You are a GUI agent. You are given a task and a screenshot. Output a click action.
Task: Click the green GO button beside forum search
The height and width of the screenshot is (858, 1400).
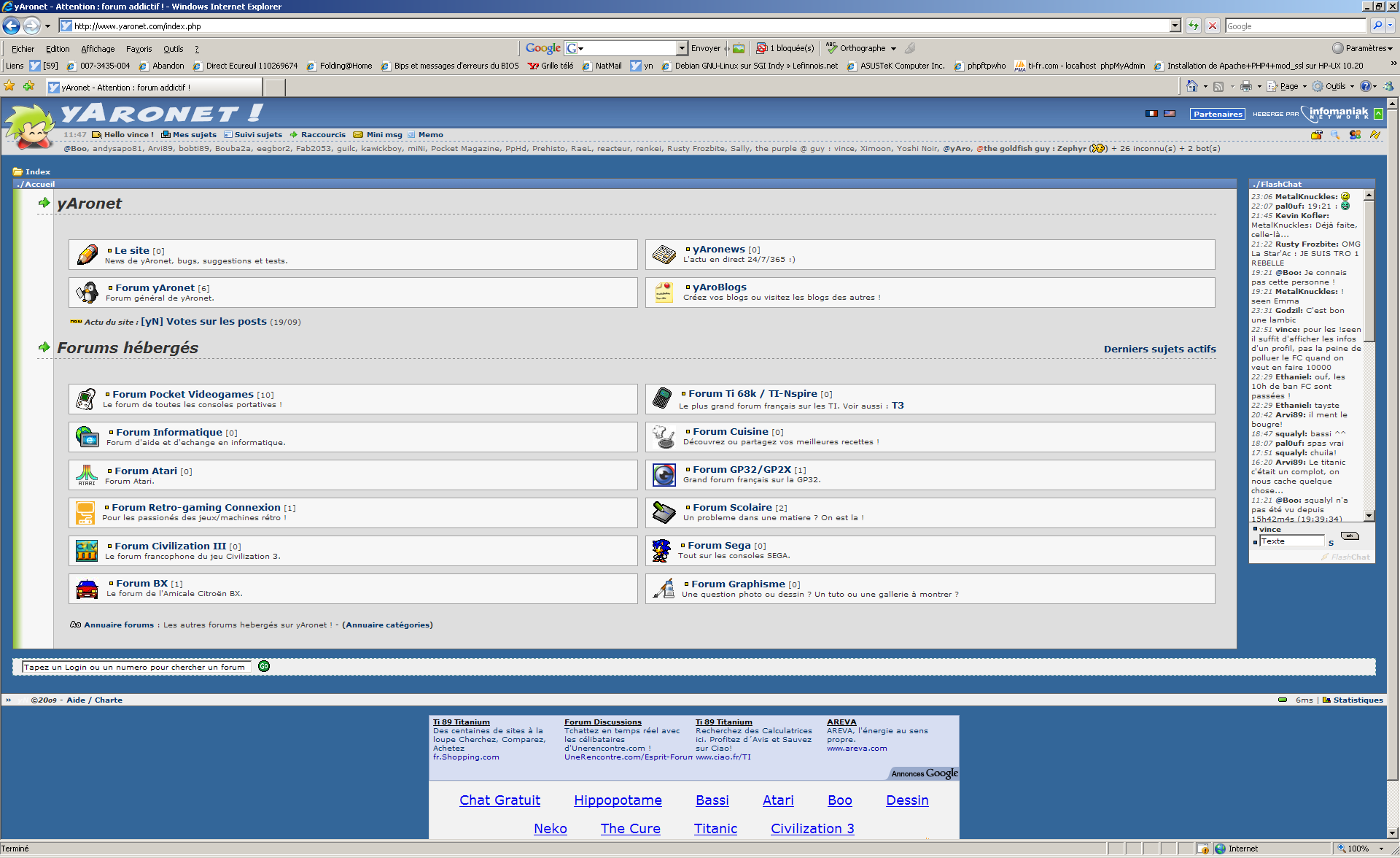click(x=264, y=666)
